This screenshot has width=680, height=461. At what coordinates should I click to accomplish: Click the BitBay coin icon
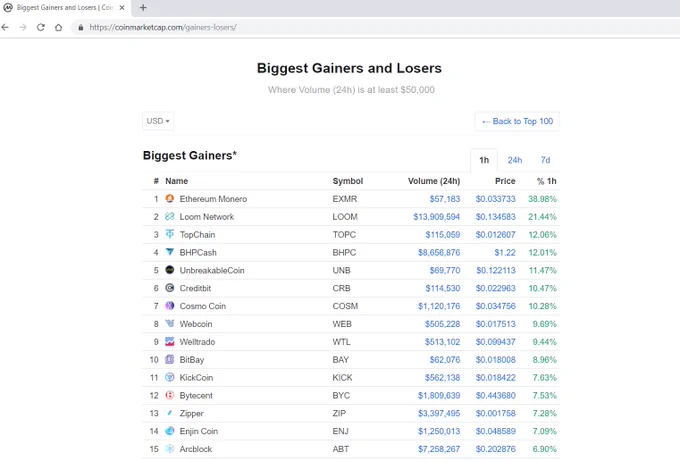[x=170, y=359]
